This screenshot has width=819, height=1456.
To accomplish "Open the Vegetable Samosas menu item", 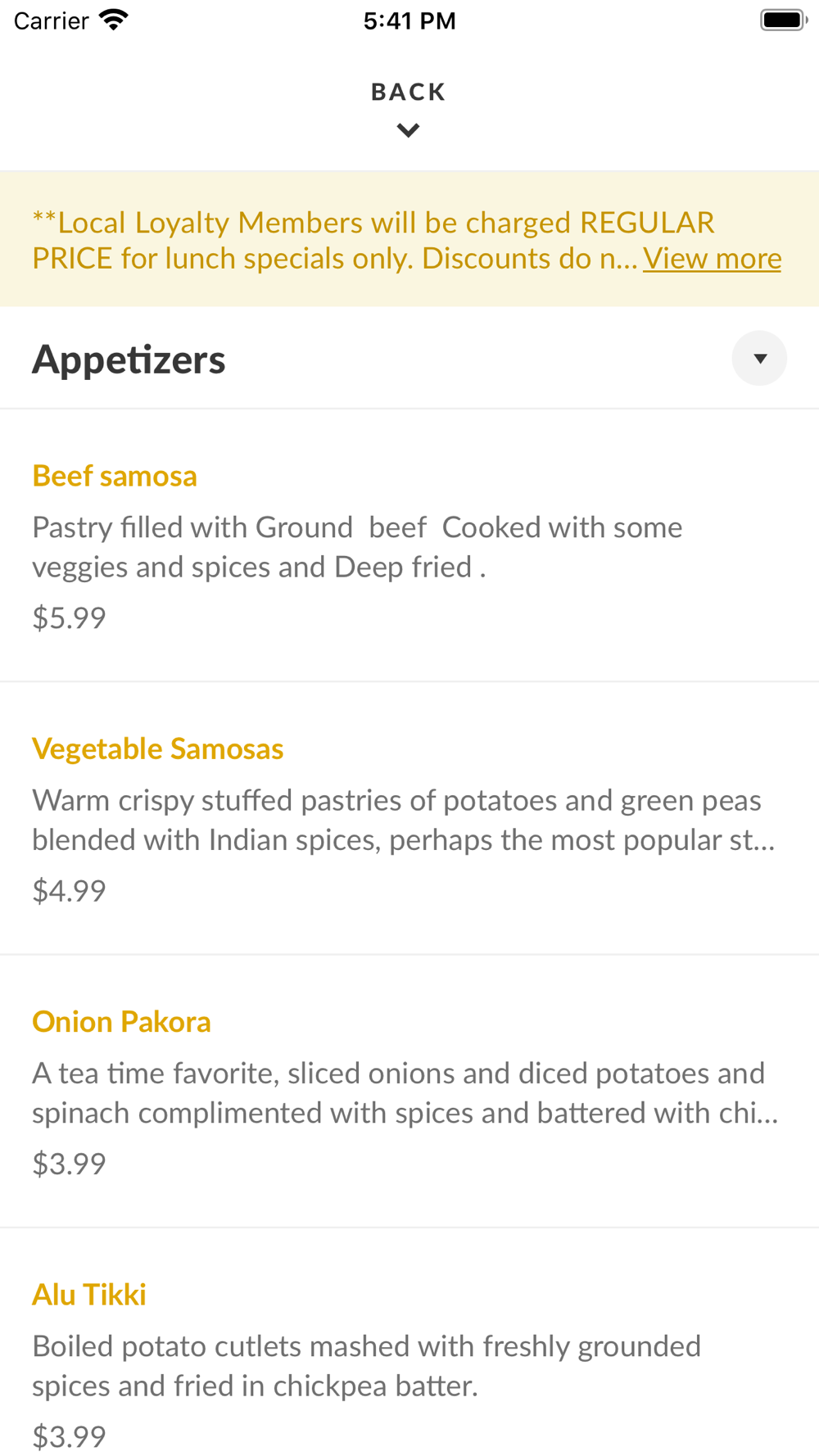I will pyautogui.click(x=158, y=748).
